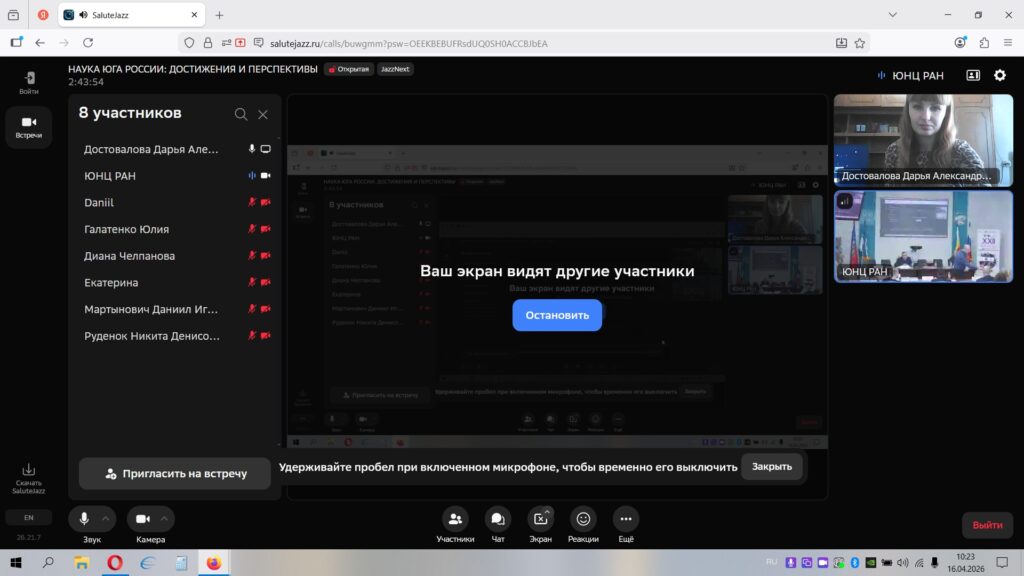Image resolution: width=1024 pixels, height=576 pixels.
Task: Click the Войти login icon in sidebar
Action: [x=29, y=78]
